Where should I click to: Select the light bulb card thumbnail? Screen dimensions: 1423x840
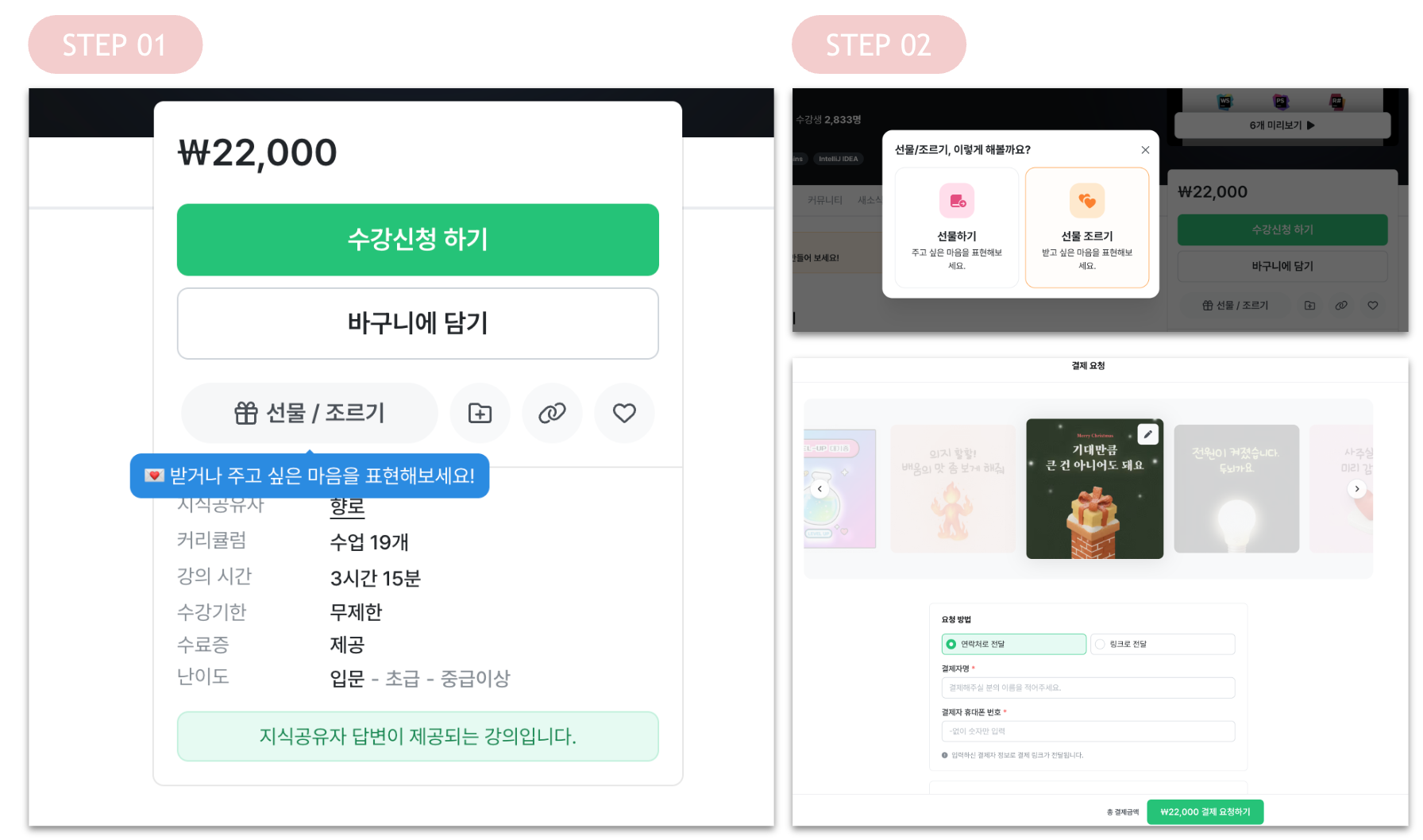(x=1236, y=488)
